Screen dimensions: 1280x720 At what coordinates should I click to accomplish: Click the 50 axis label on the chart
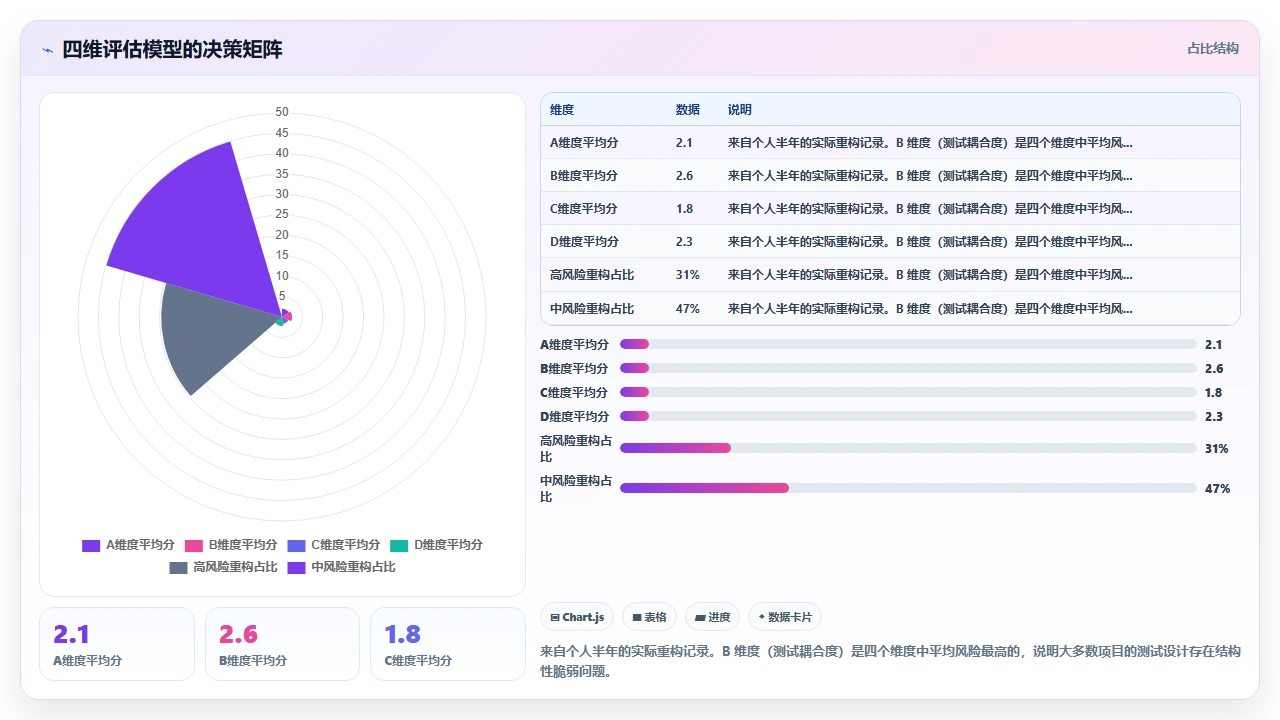(282, 112)
